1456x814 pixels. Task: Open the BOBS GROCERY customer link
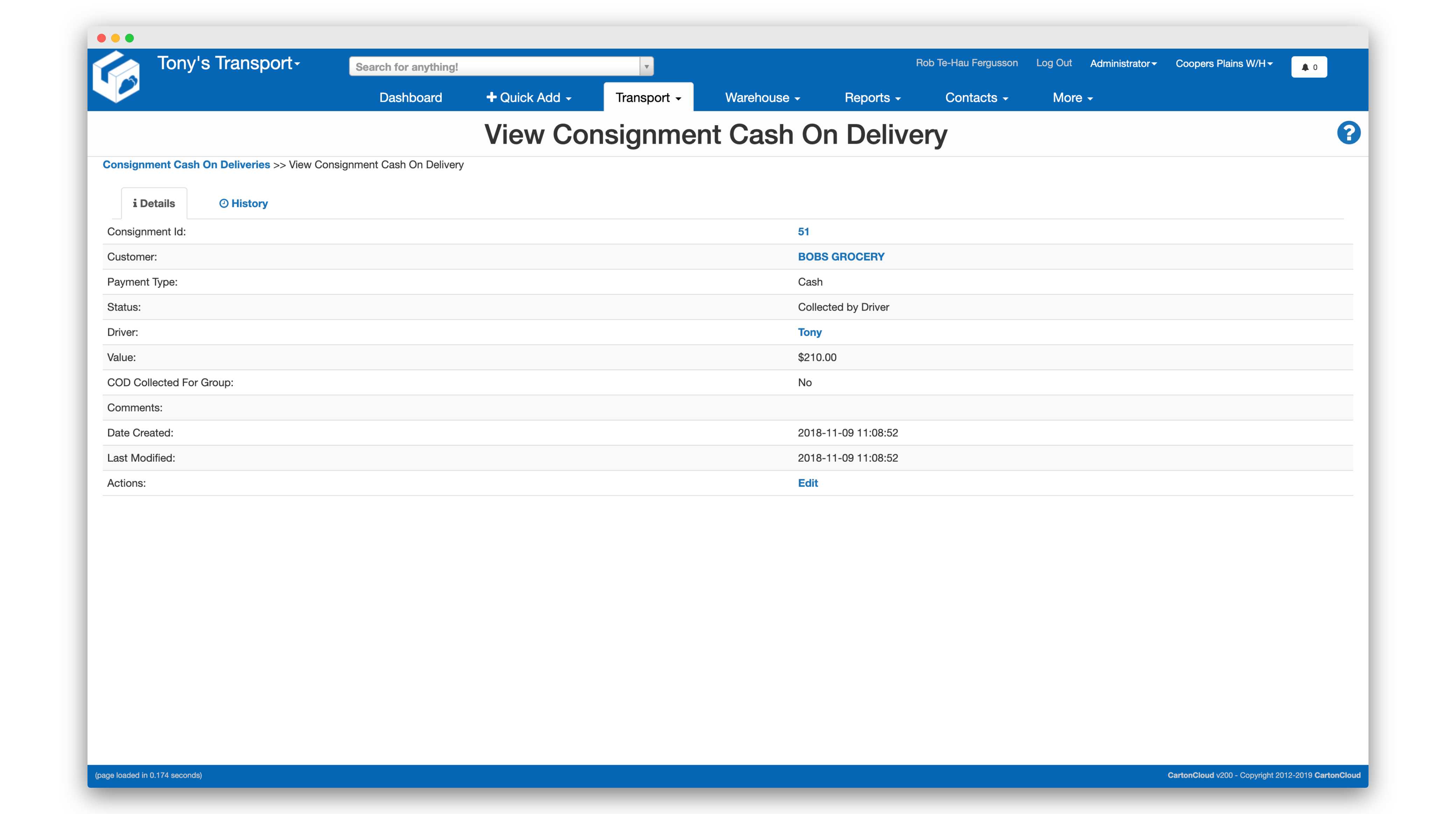pos(841,256)
